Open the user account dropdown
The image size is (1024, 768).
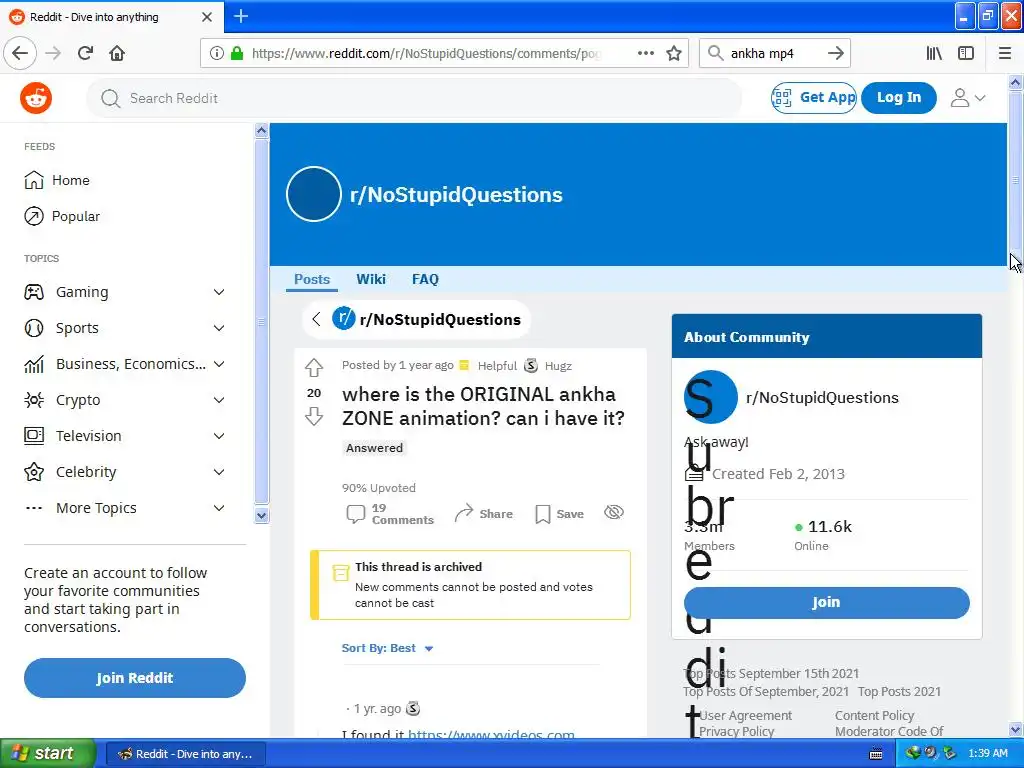[x=968, y=98]
